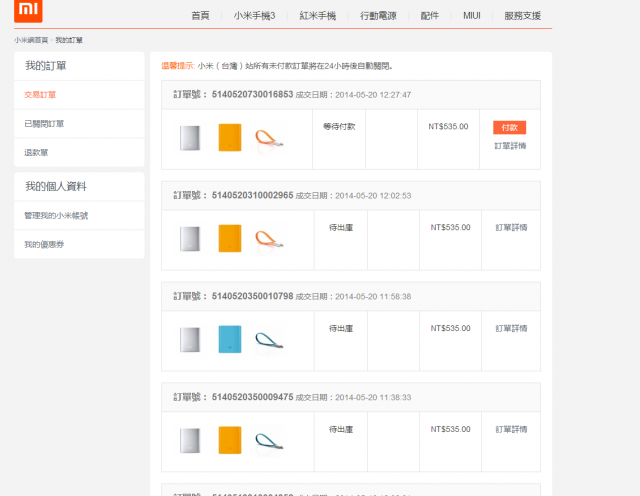Open 訂單詳情 for order 514052073001­6853
Image resolution: width=640 pixels, height=496 pixels.
pos(510,146)
